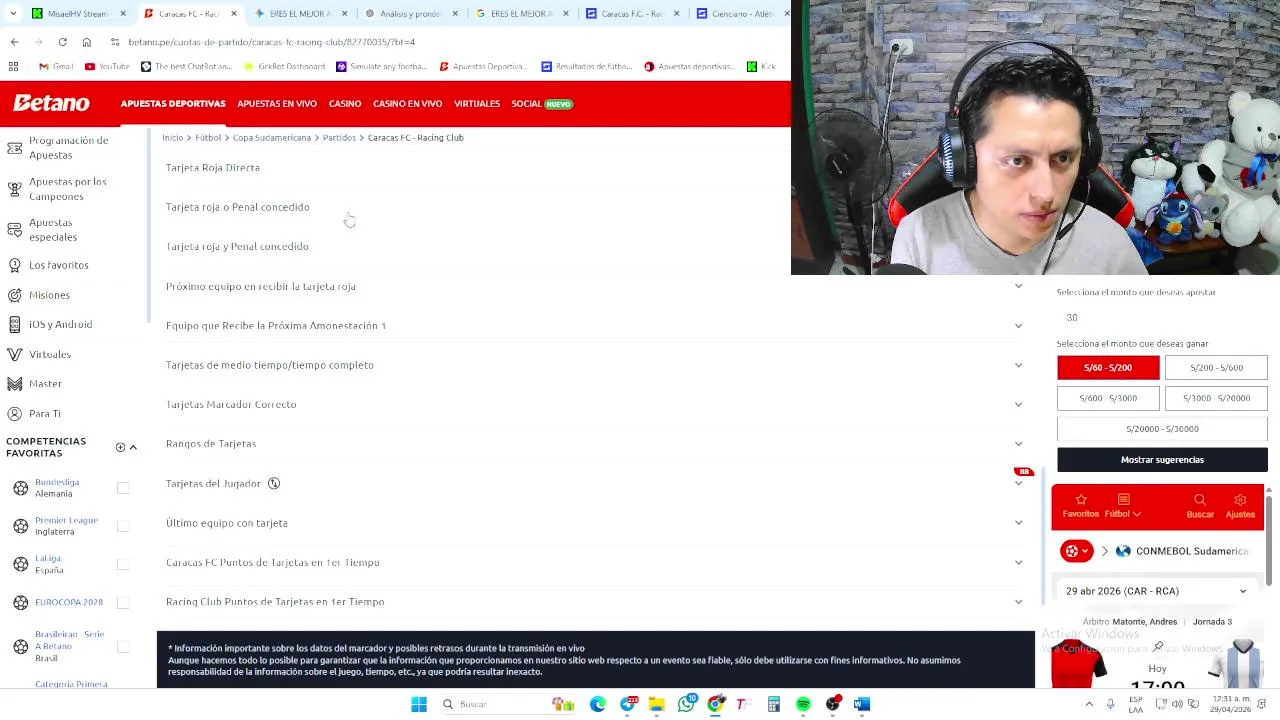The image size is (1280, 720).
Task: Check the Bundesliga Alemania checkbox
Action: (x=123, y=488)
